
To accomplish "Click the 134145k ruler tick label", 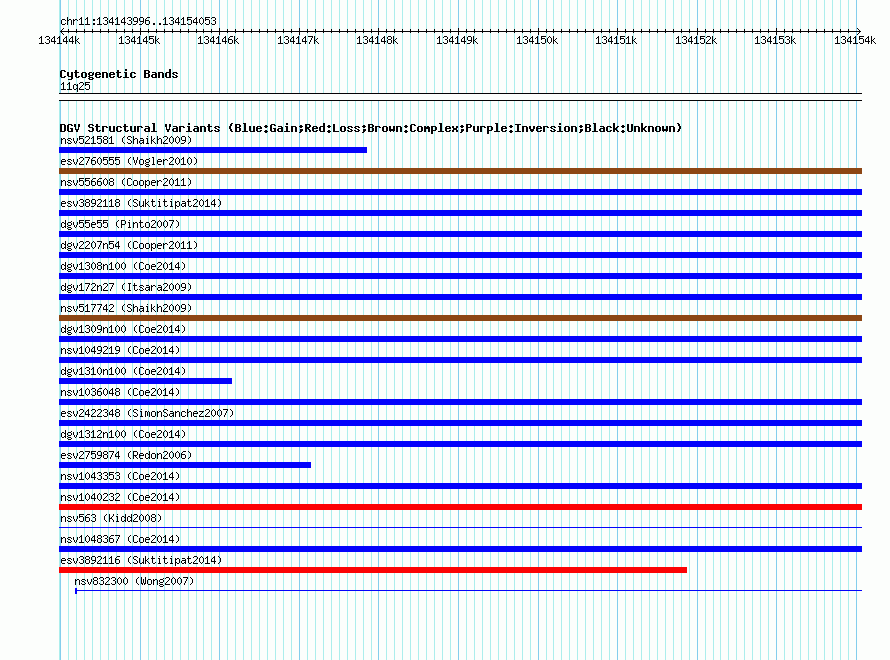I will (x=139, y=40).
